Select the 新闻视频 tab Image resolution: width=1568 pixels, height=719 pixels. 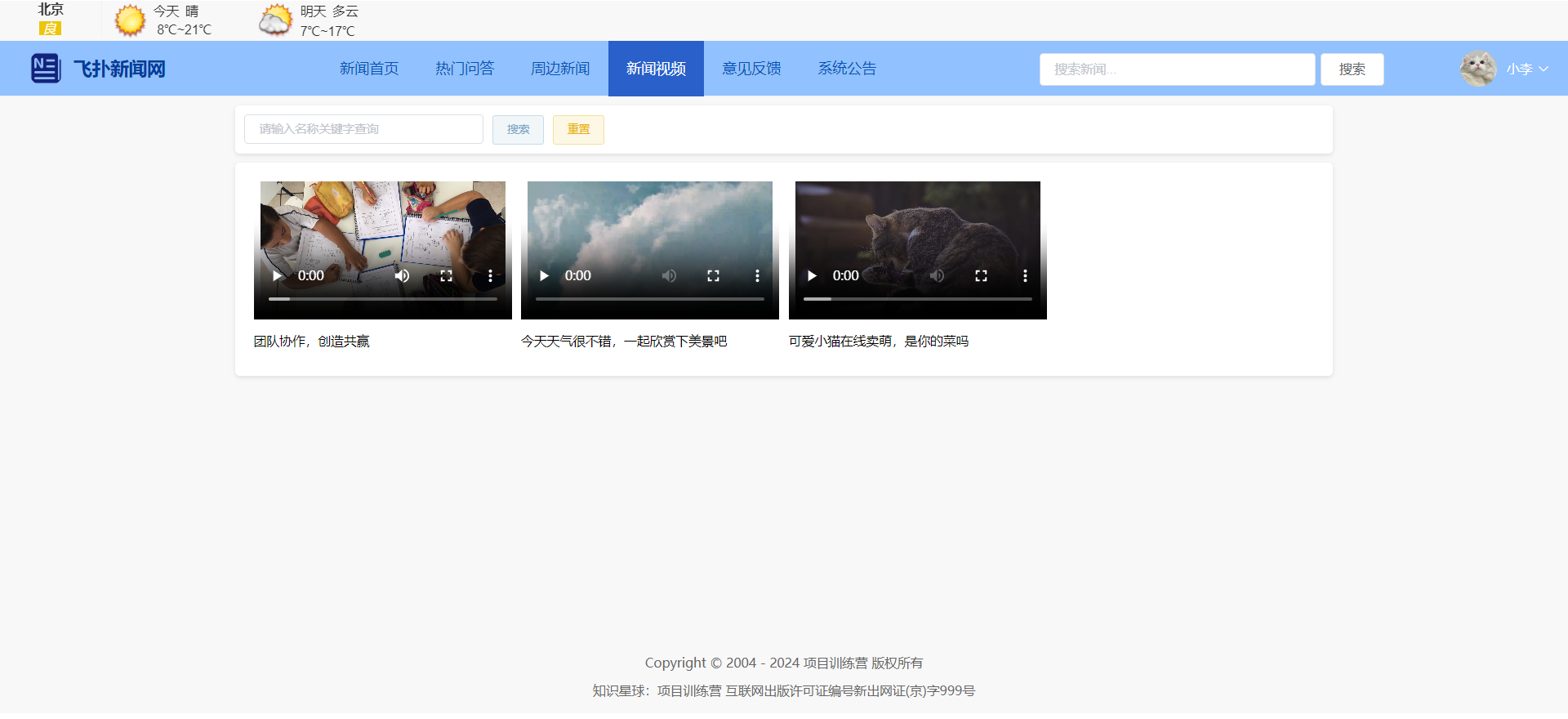click(x=656, y=69)
